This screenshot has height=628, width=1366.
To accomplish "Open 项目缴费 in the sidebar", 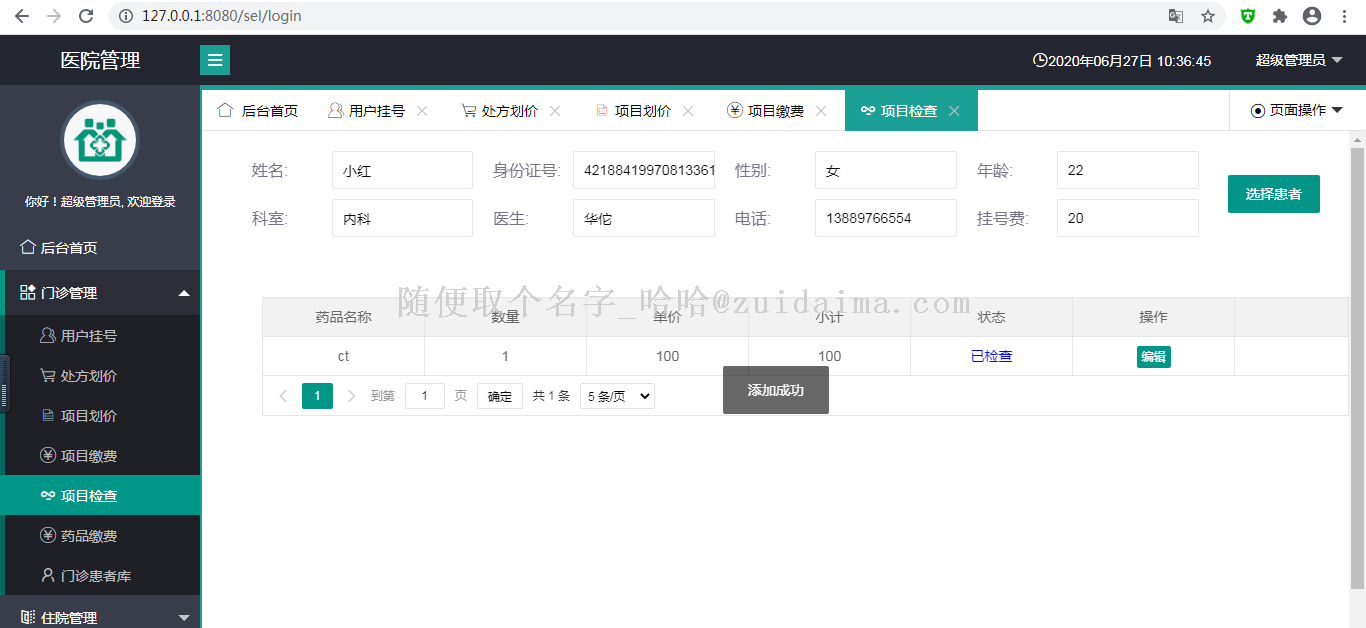I will (x=100, y=456).
